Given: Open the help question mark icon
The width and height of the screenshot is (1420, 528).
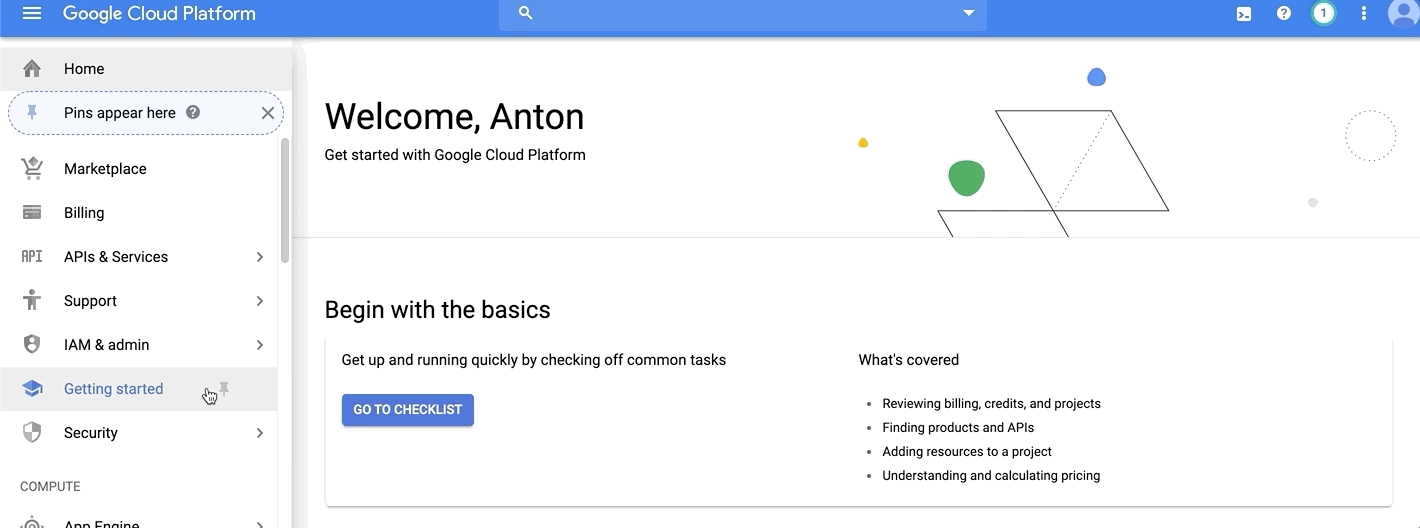Looking at the screenshot, I should click(x=1284, y=14).
